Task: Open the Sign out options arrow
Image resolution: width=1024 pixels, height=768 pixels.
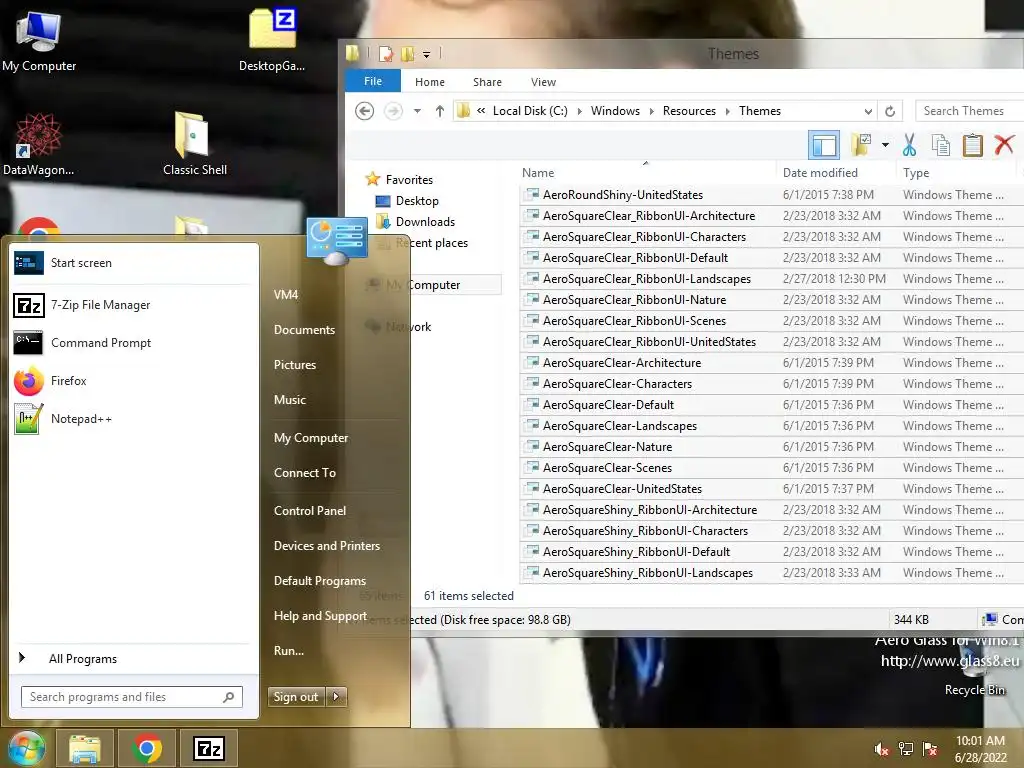Action: (336, 697)
